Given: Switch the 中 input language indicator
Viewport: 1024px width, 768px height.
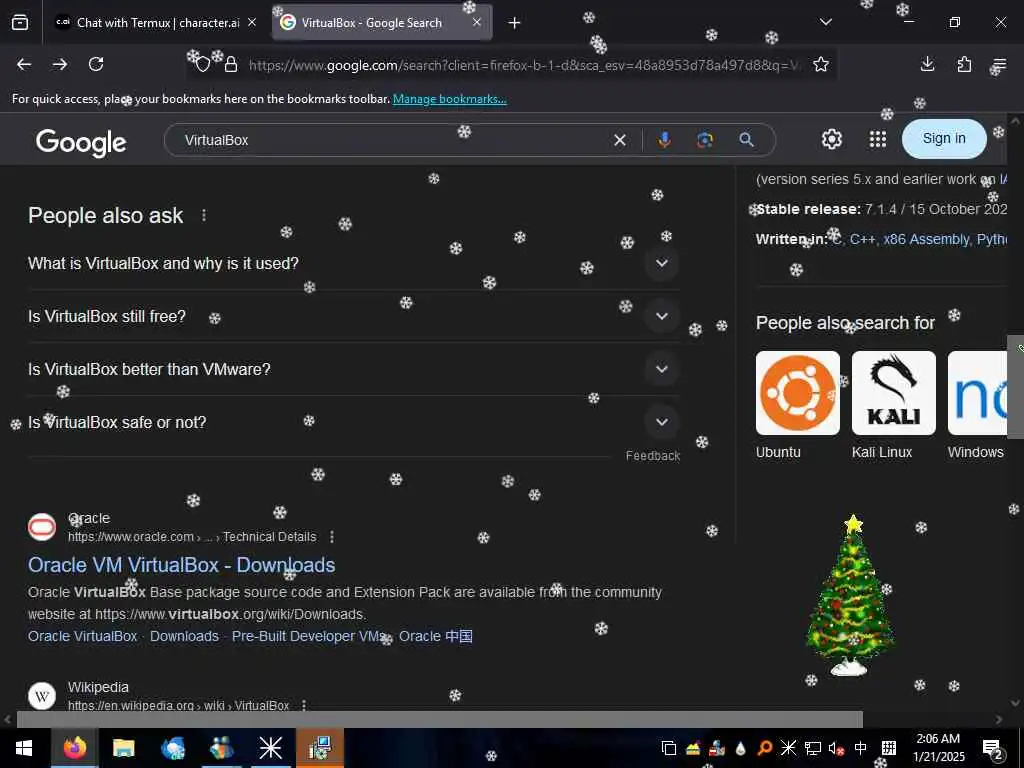Looking at the screenshot, I should click(861, 748).
